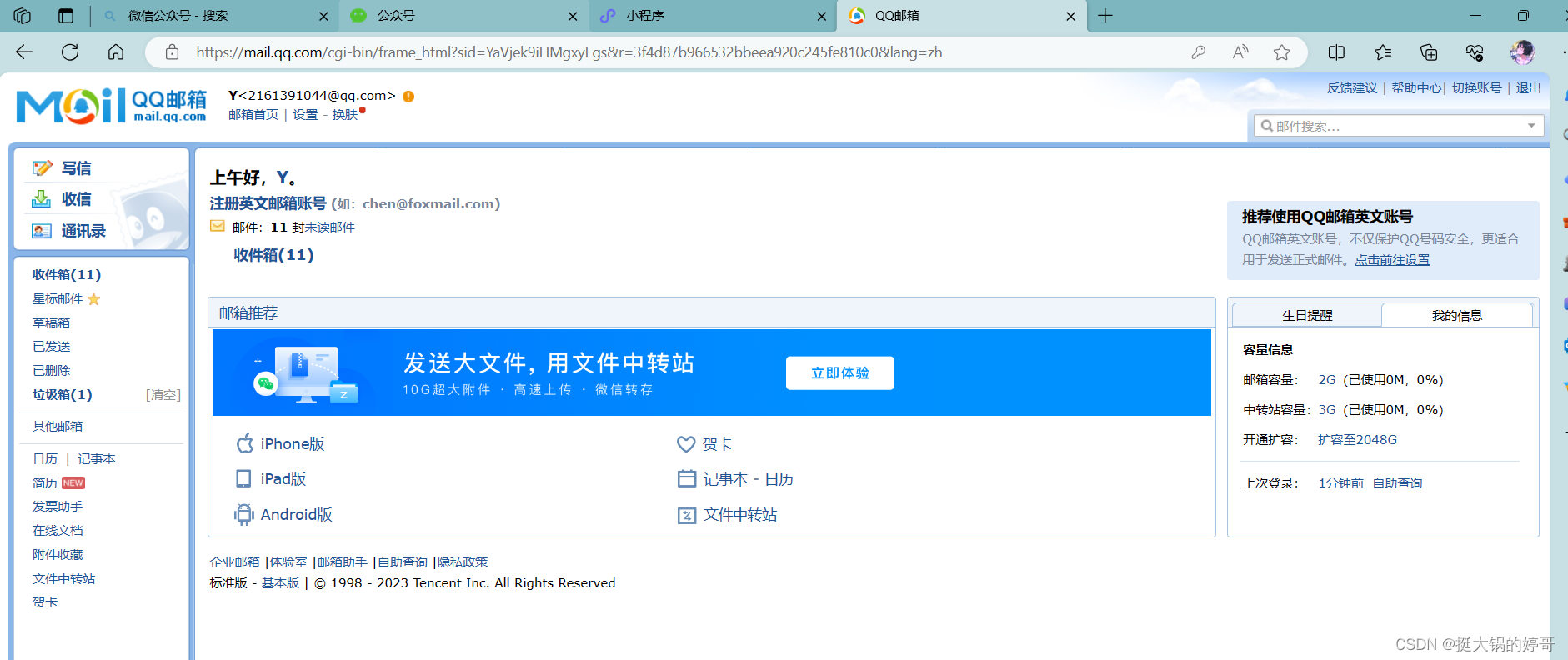
Task: Switch to the 小程序 browser tab
Action: click(x=713, y=16)
